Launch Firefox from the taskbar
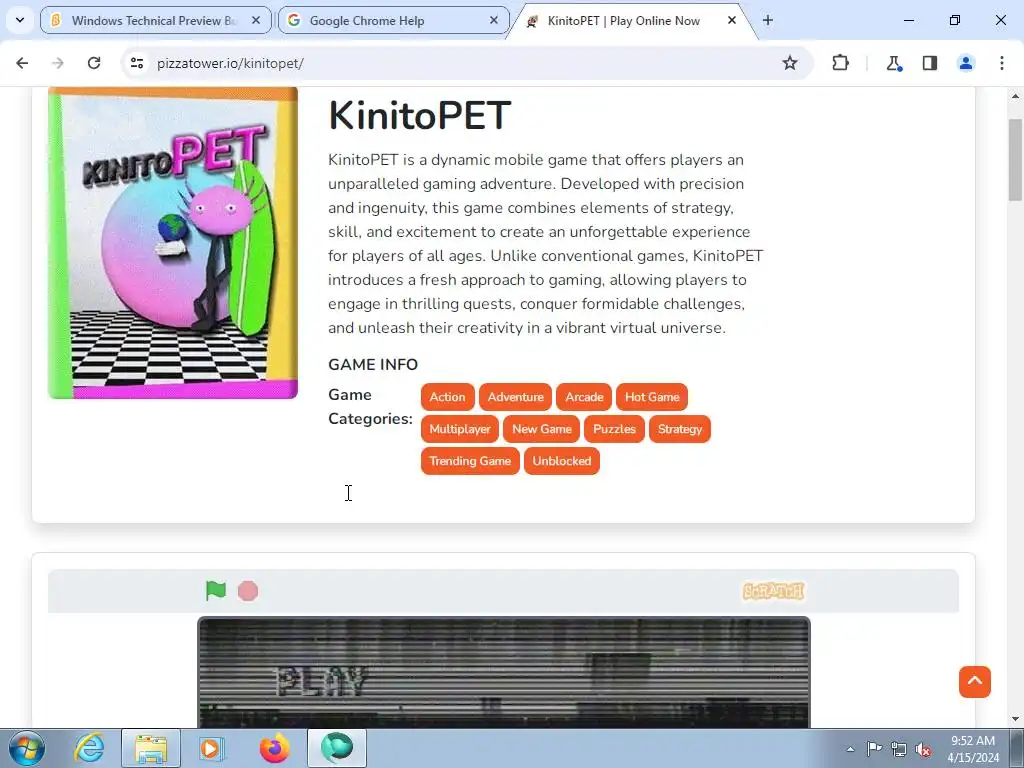The image size is (1024, 768). click(274, 748)
